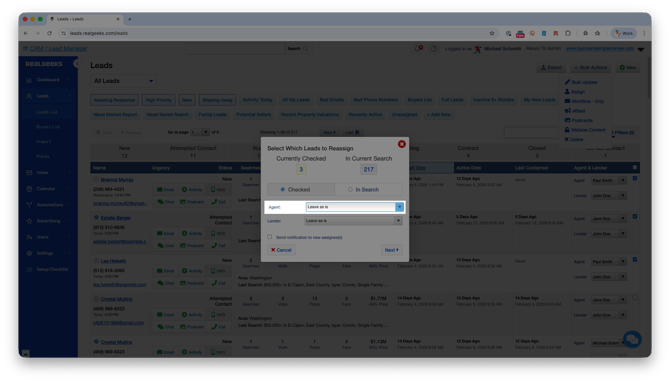Open Lea Hebert's Agent dropdown (Paul Smith)
Image resolution: width=670 pixels, height=382 pixels.
point(608,262)
